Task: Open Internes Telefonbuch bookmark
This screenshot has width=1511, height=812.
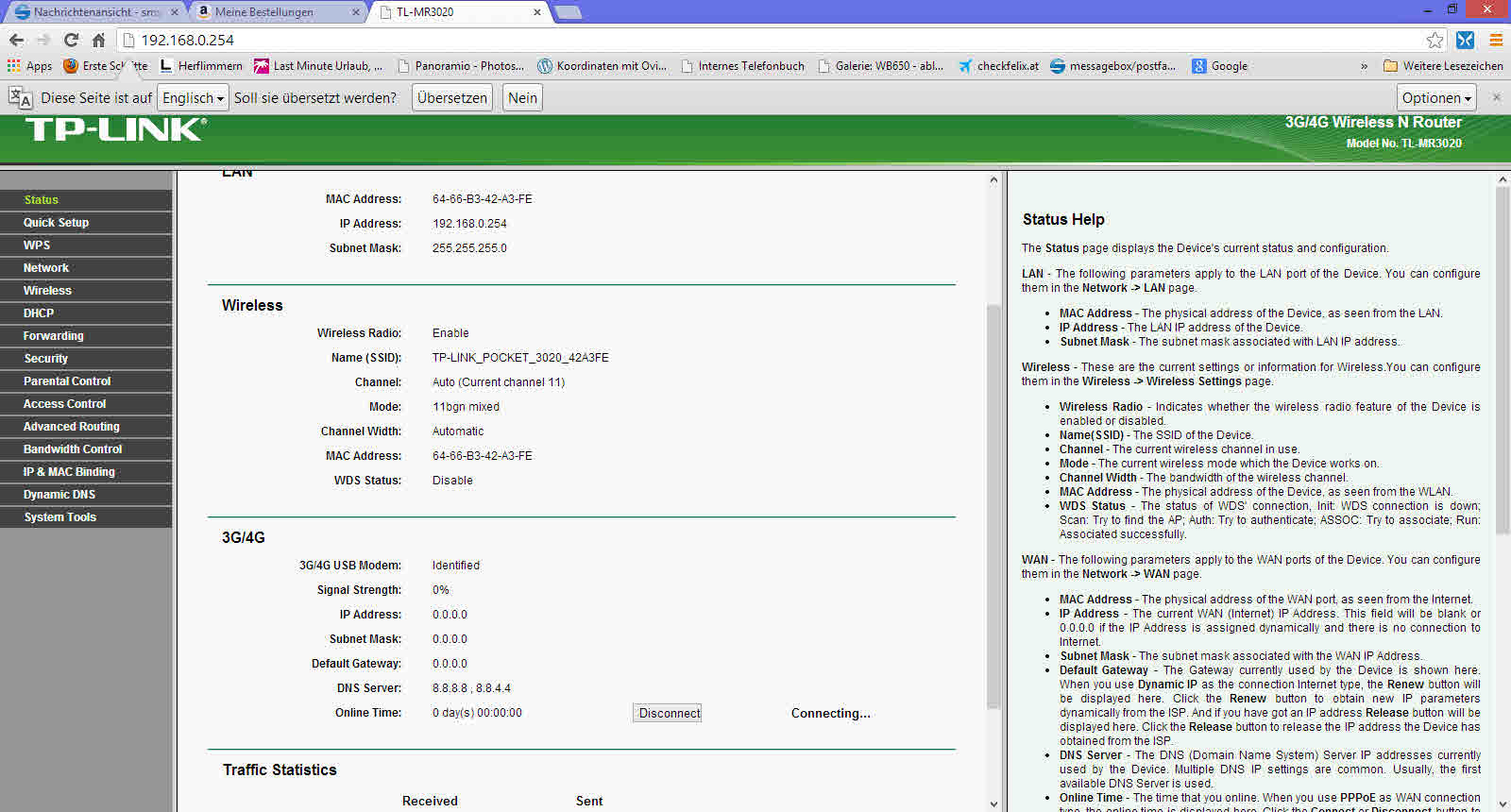Action: pyautogui.click(x=742, y=66)
